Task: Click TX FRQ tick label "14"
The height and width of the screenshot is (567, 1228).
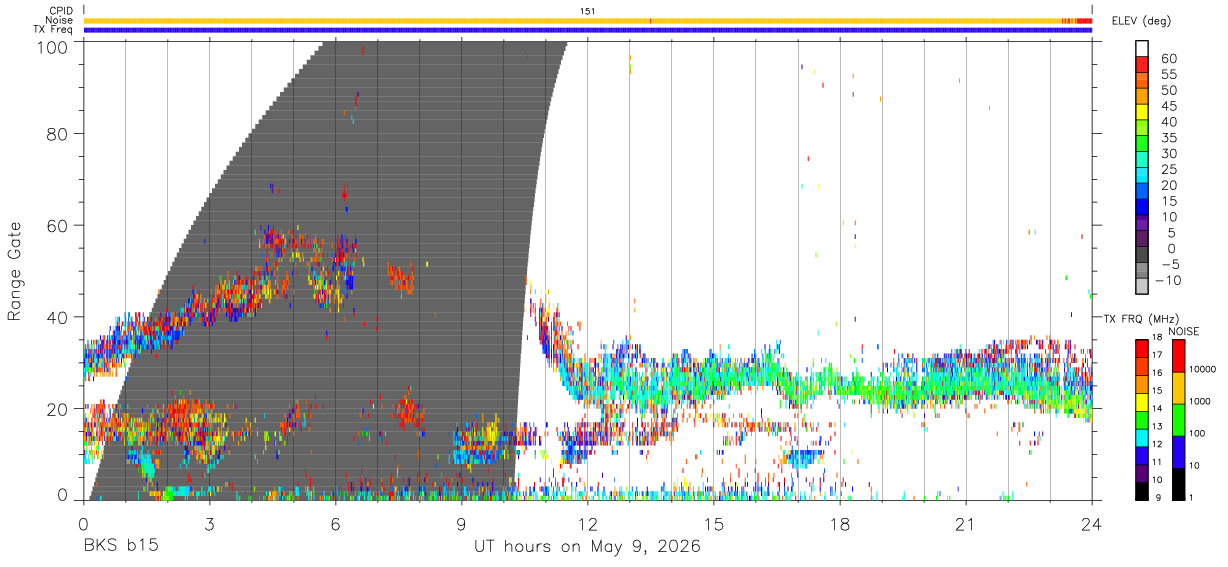Action: click(x=1157, y=410)
